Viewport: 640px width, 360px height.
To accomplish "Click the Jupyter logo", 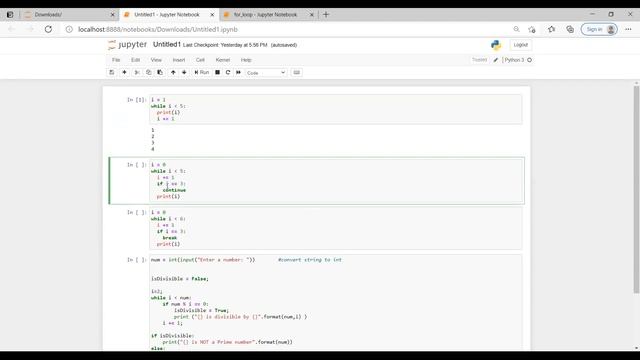I will (x=127, y=44).
